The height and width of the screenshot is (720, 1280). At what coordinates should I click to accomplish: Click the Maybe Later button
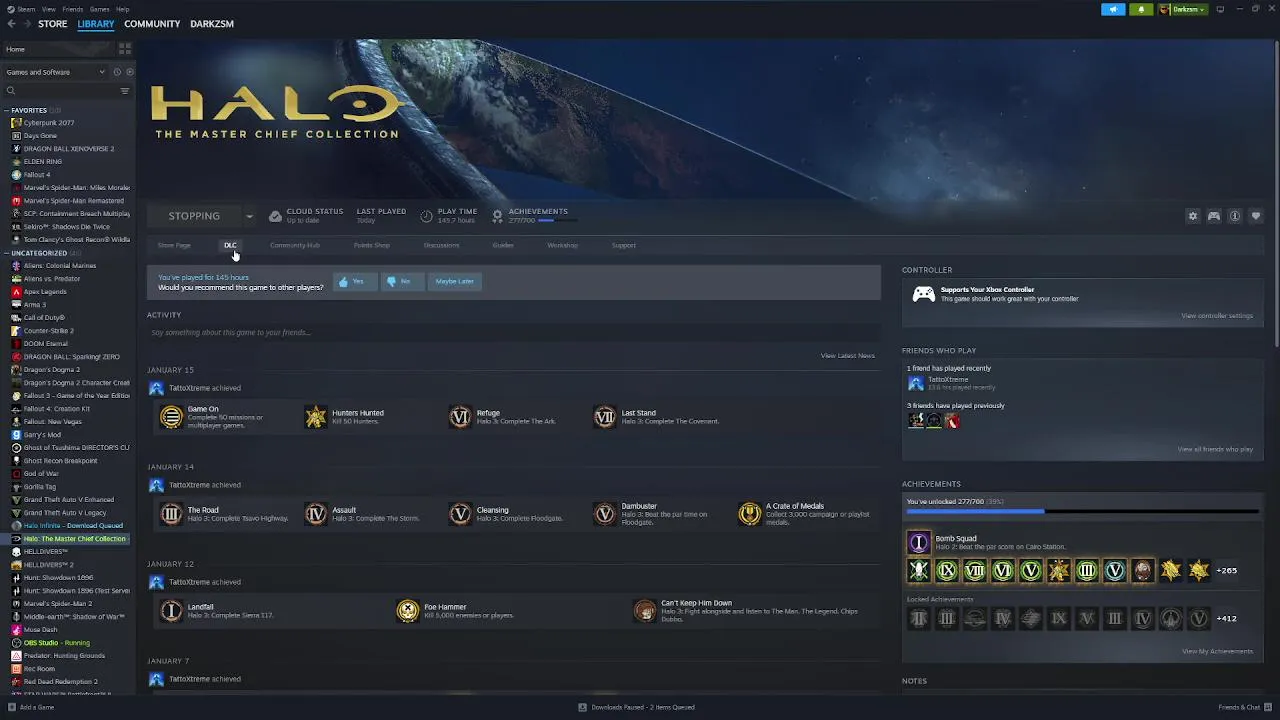point(455,282)
